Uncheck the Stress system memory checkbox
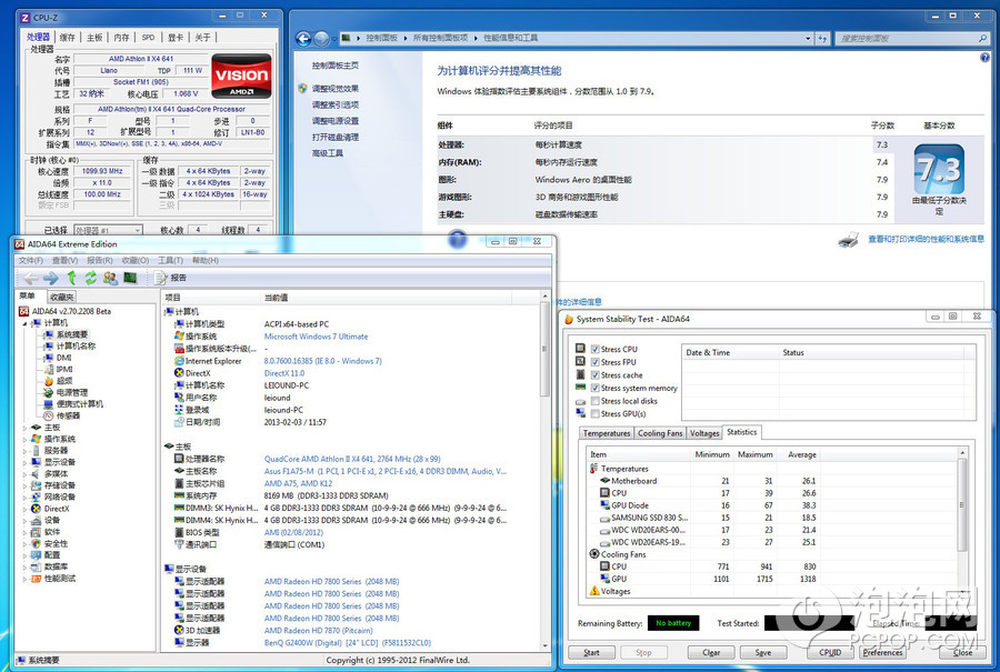Viewport: 1000px width, 672px height. 595,388
